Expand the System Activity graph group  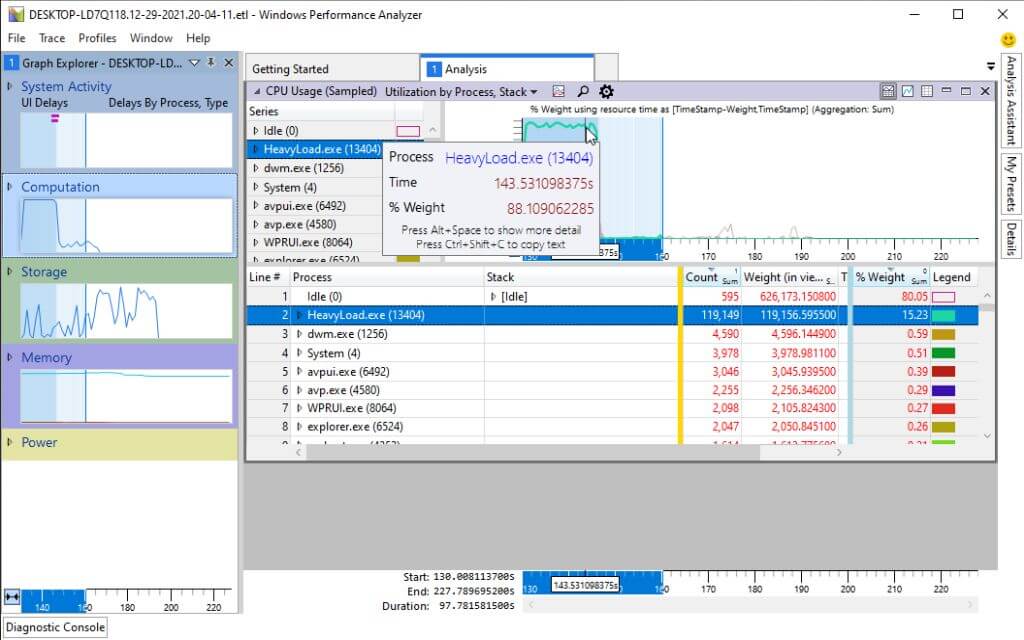(x=11, y=87)
